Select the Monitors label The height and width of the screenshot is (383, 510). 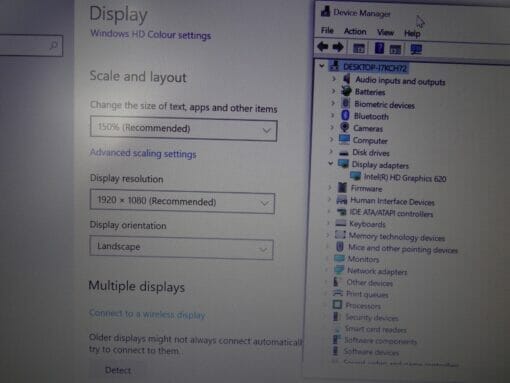click(363, 259)
